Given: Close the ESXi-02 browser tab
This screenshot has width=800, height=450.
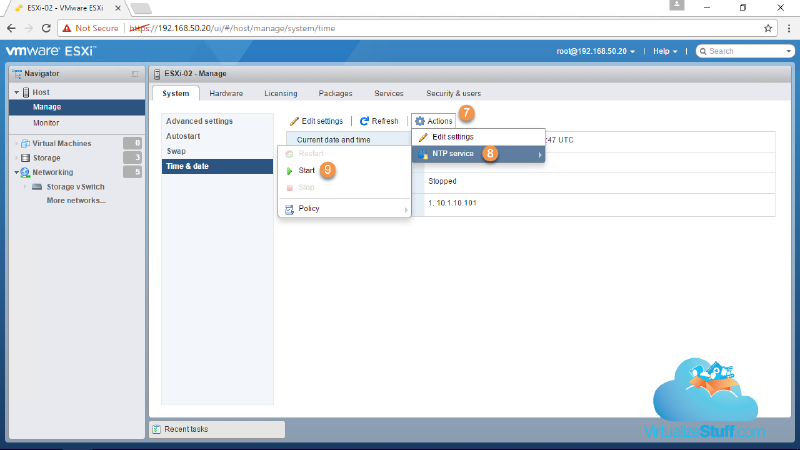Looking at the screenshot, I should tap(118, 8).
